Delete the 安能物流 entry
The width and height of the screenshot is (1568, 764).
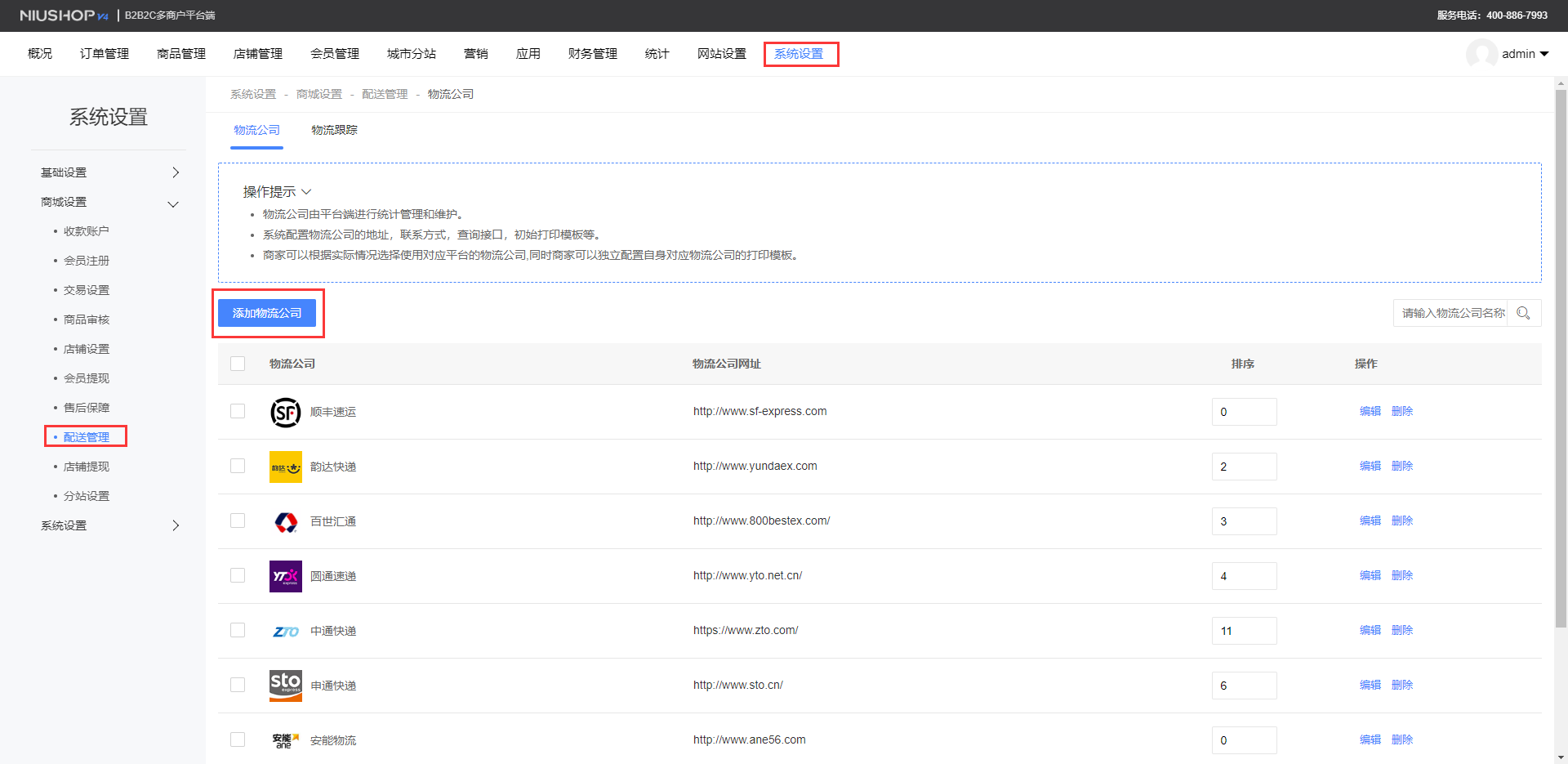1402,739
